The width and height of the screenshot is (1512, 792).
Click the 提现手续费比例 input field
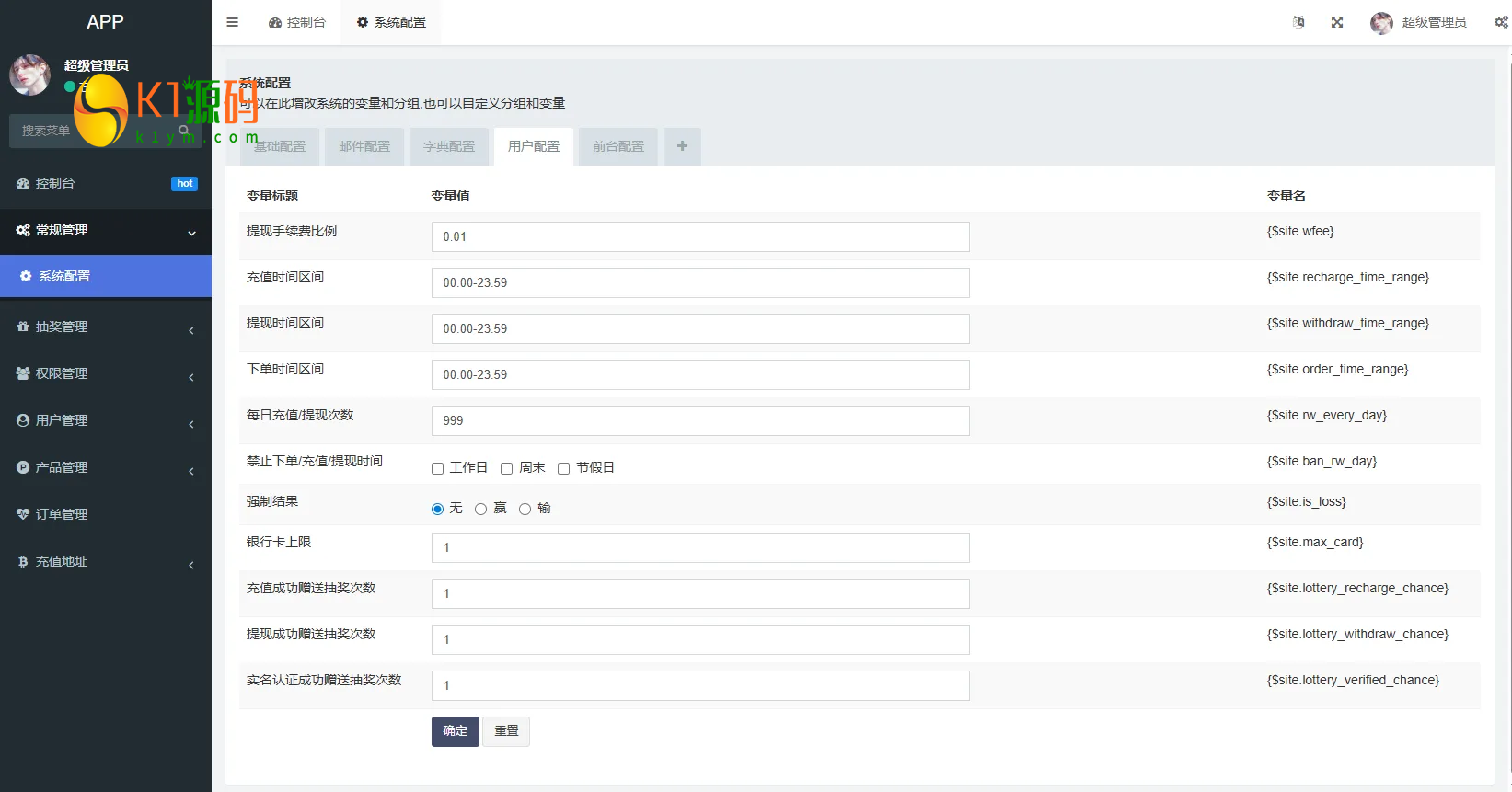700,236
